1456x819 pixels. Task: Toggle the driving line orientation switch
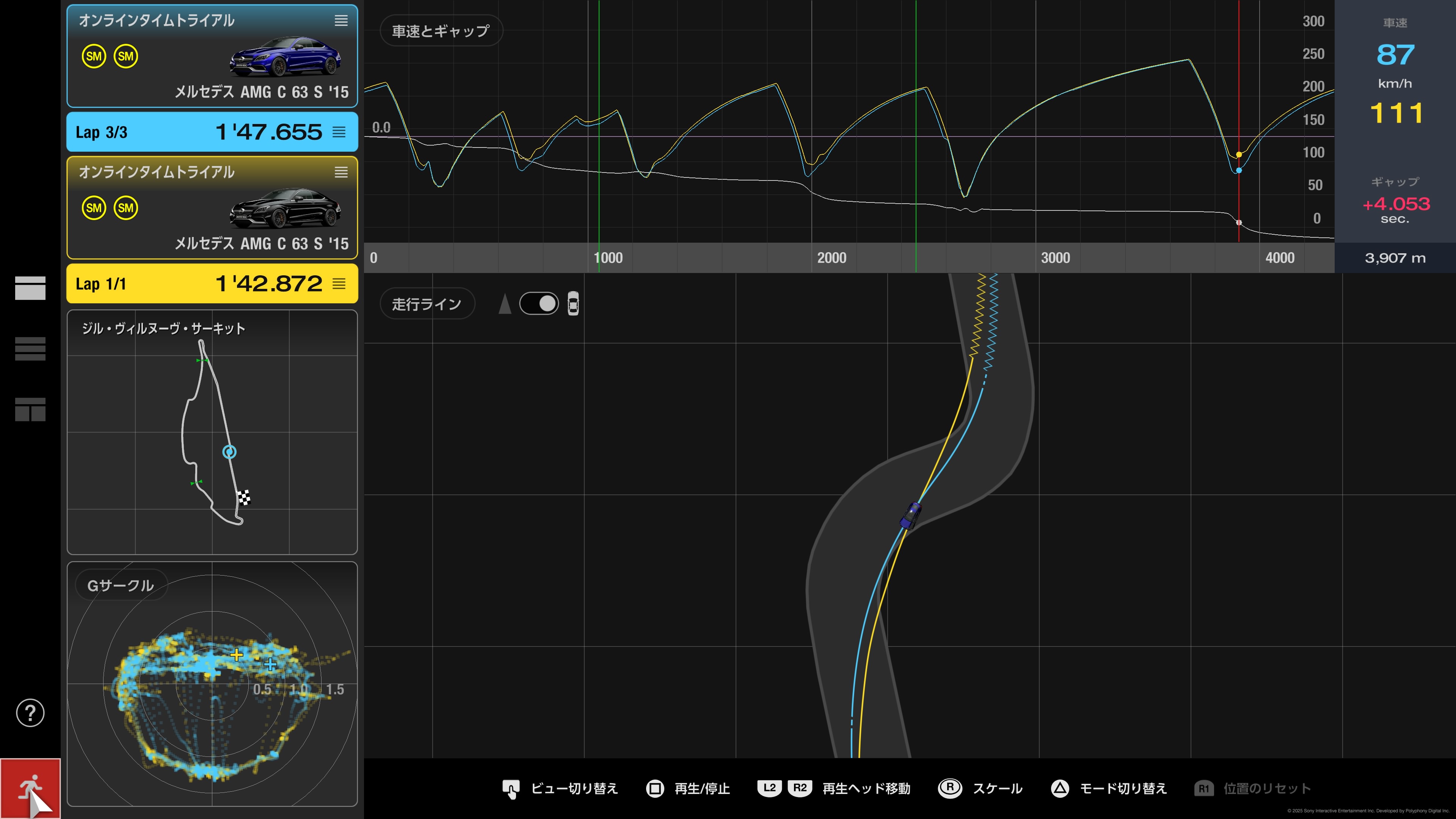pyautogui.click(x=539, y=303)
